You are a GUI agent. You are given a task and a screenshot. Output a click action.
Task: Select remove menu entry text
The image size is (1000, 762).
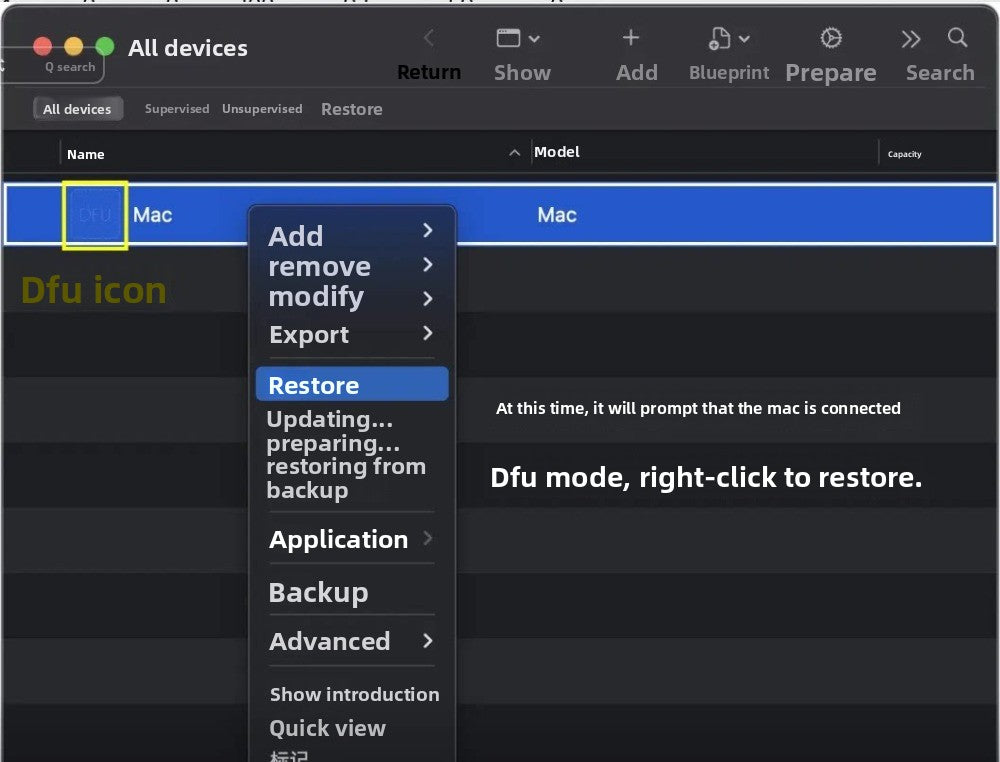click(320, 267)
